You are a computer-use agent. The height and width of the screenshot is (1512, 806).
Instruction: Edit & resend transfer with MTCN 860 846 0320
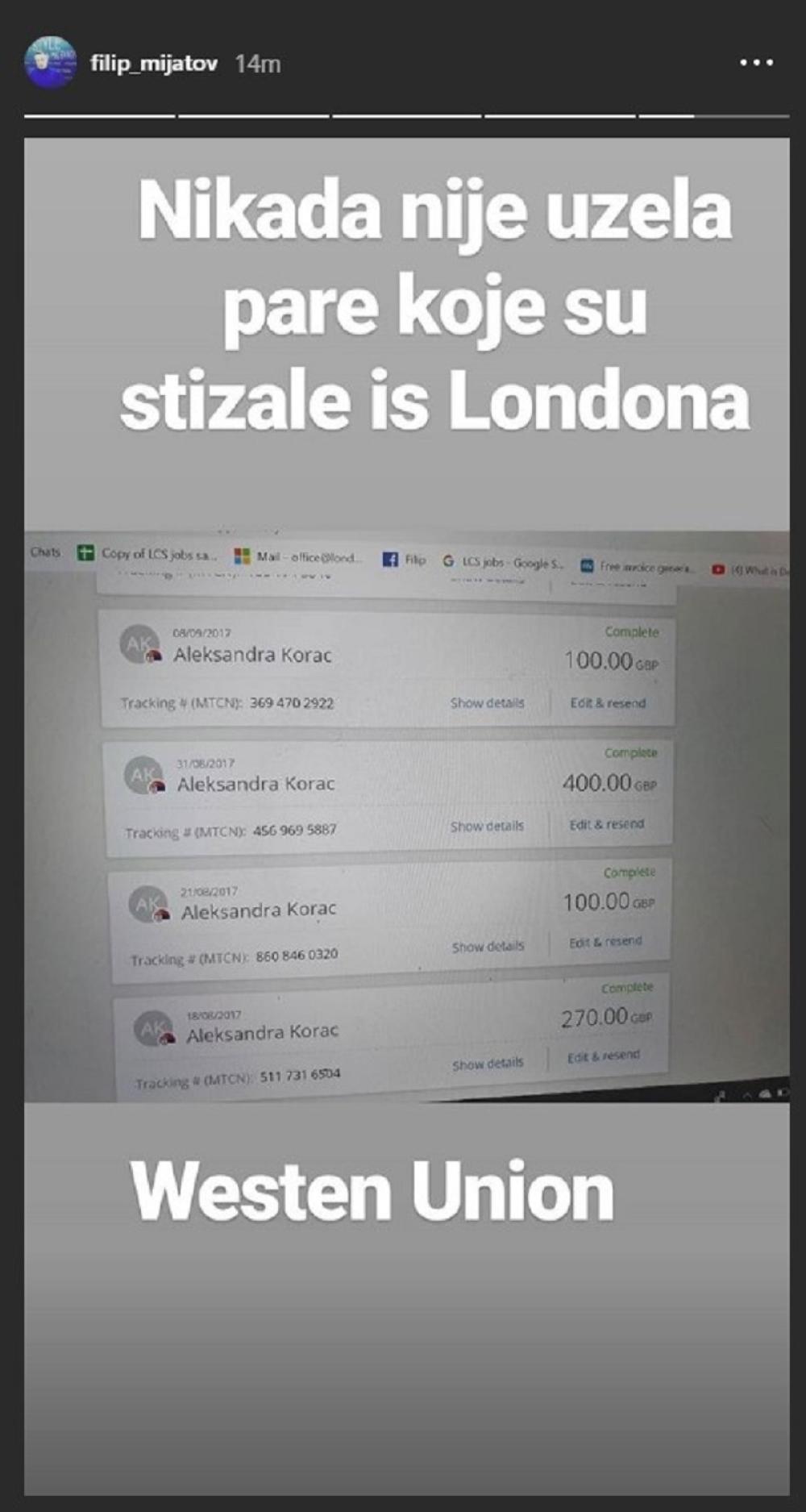click(605, 942)
